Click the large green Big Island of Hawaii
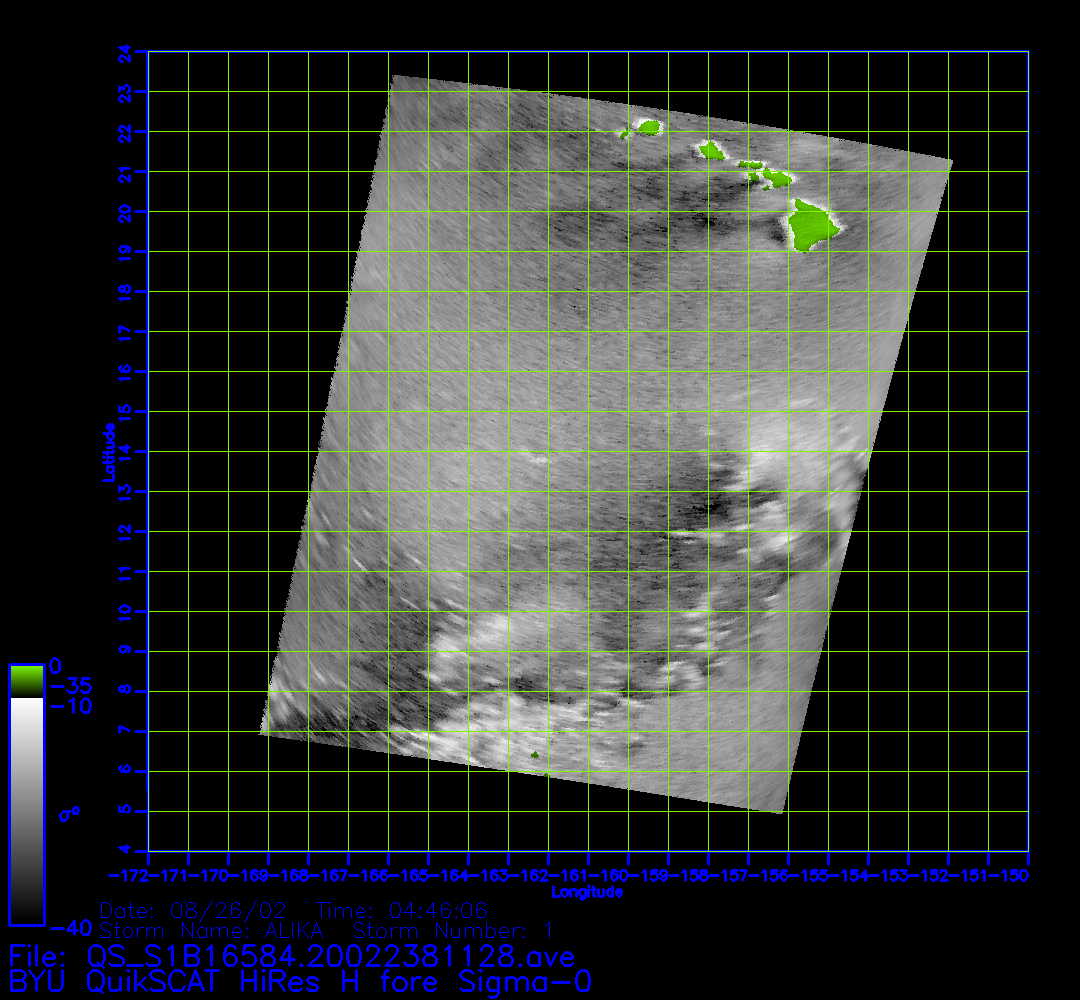The width and height of the screenshot is (1080, 1000). (x=813, y=226)
